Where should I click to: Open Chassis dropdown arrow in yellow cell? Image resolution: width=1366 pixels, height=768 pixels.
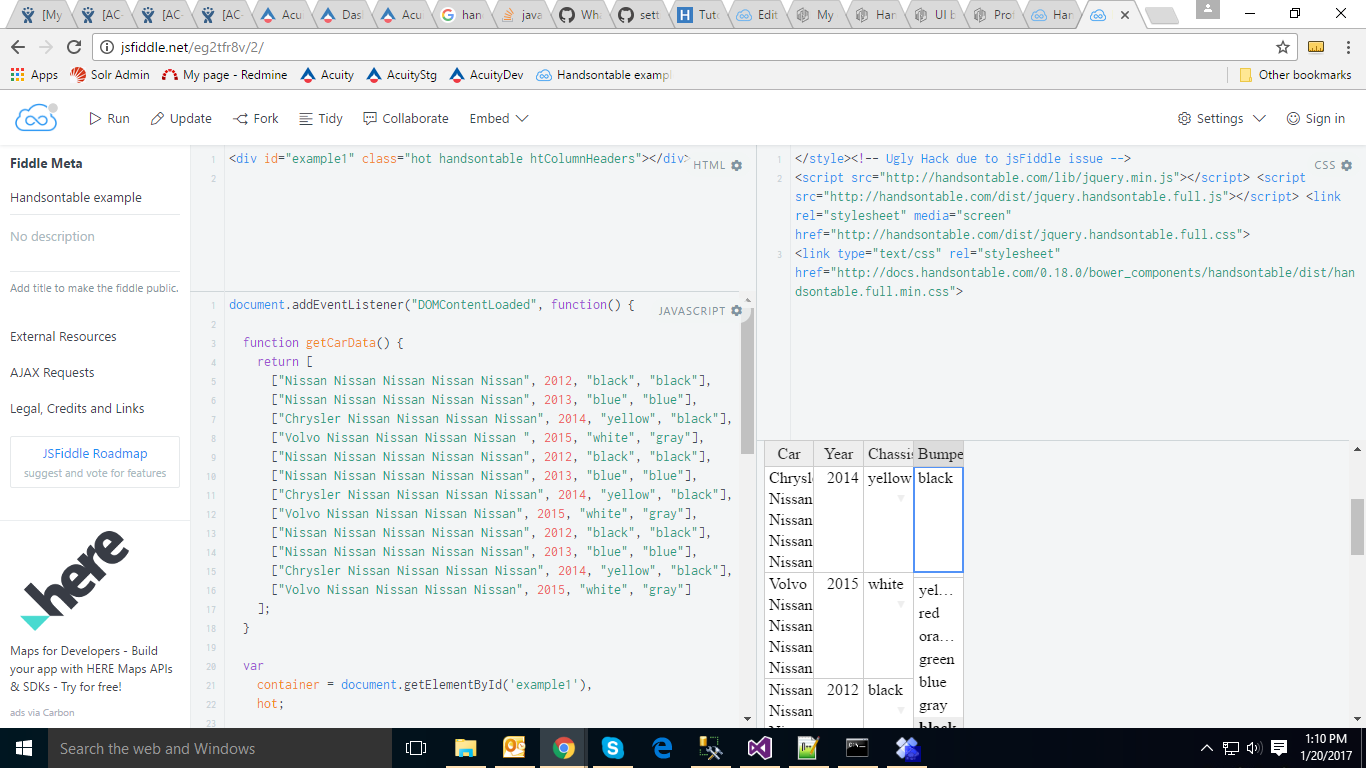coord(900,498)
